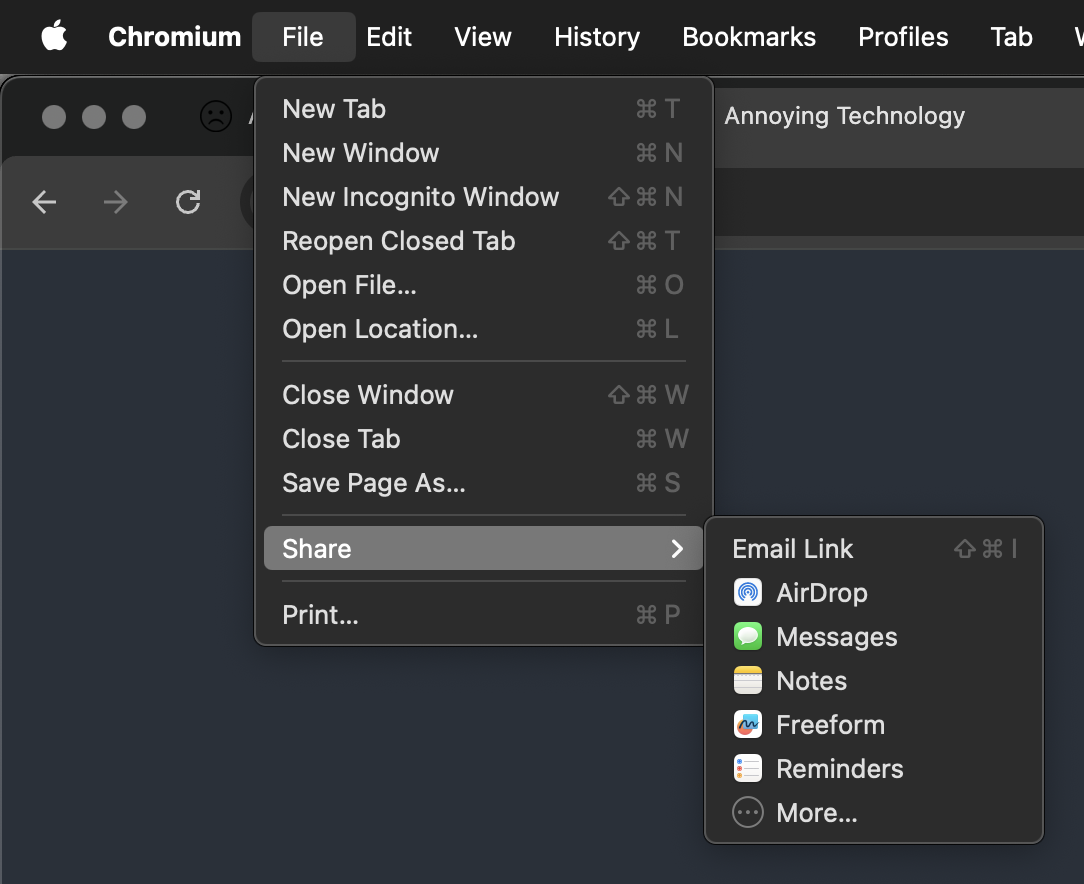Share the page to Notes
This screenshot has height=884, width=1084.
point(873,681)
